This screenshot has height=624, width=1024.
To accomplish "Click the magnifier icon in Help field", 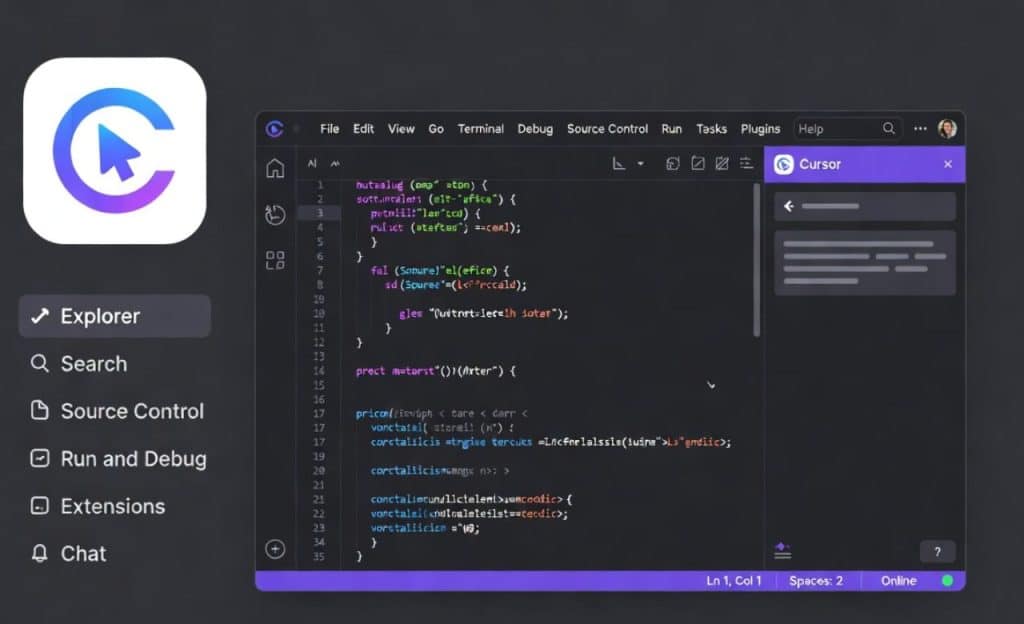I will click(x=889, y=129).
